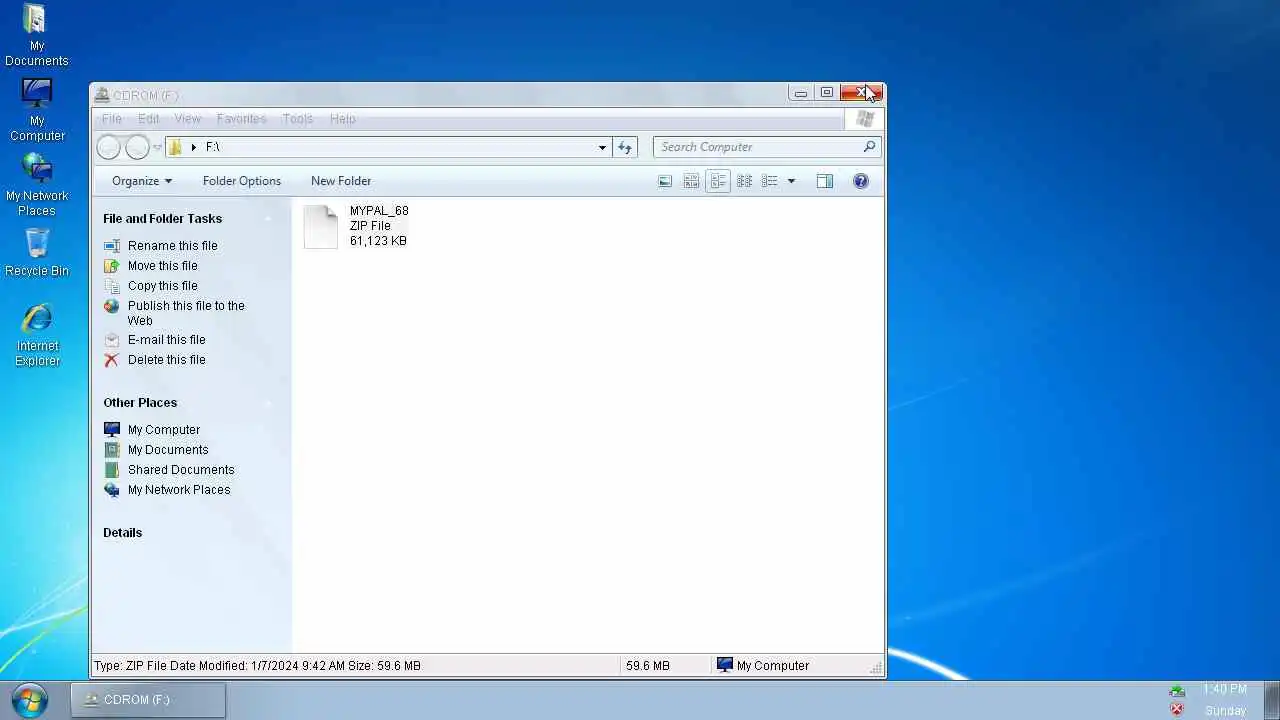
Task: Click the red X Delete file icon
Action: (112, 360)
